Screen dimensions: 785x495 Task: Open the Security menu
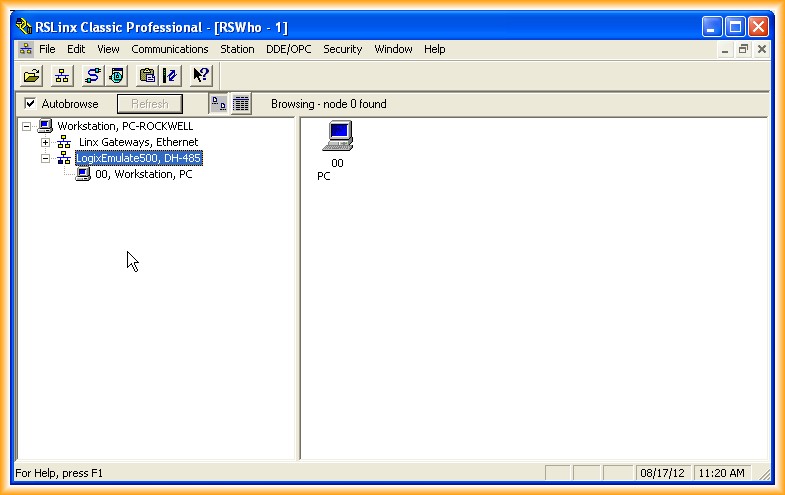(342, 49)
